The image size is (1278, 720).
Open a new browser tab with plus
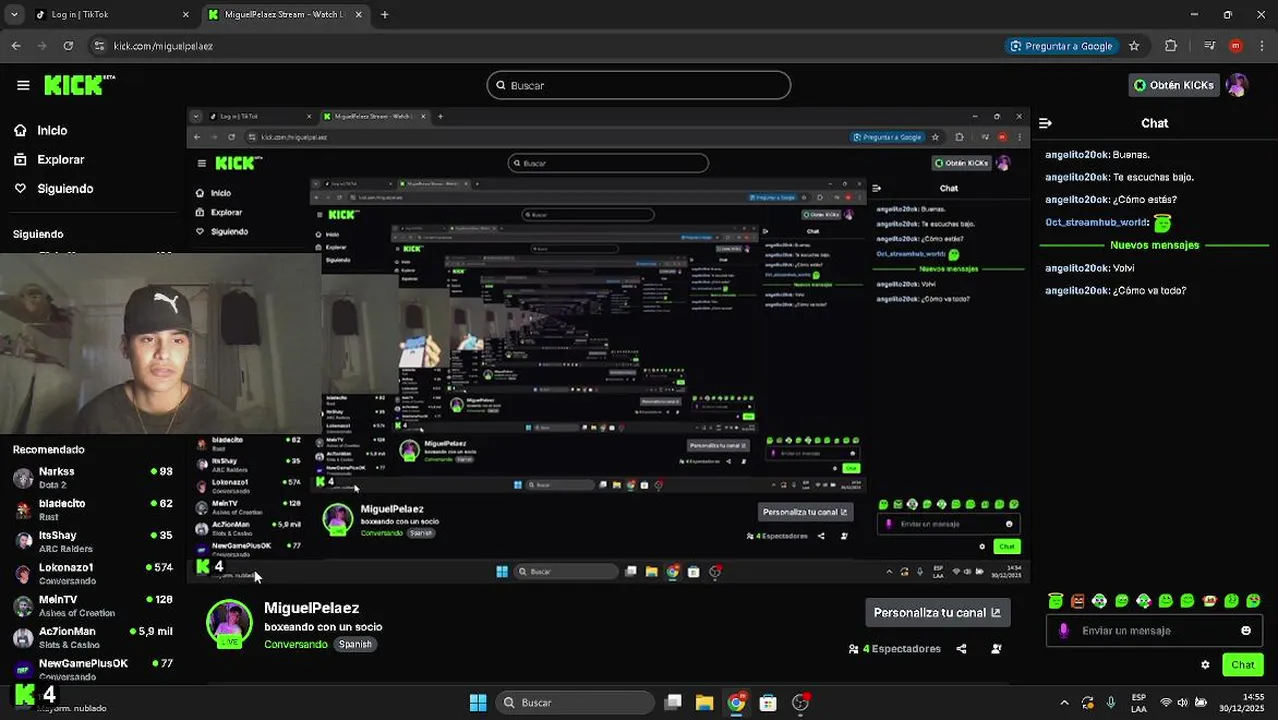pyautogui.click(x=385, y=15)
